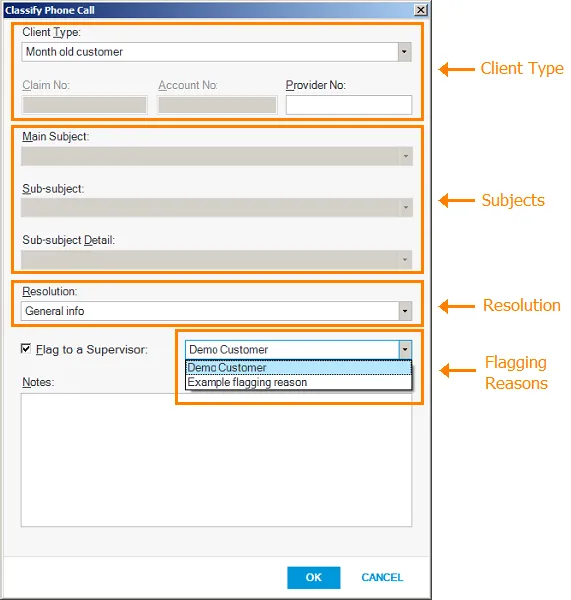
Task: Close the Classify Phone Call dialog
Action: 421,10
